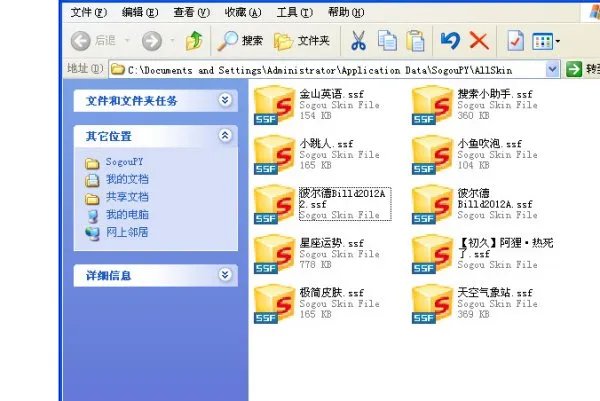
Task: Undo with the blue curved arrow
Action: click(450, 41)
